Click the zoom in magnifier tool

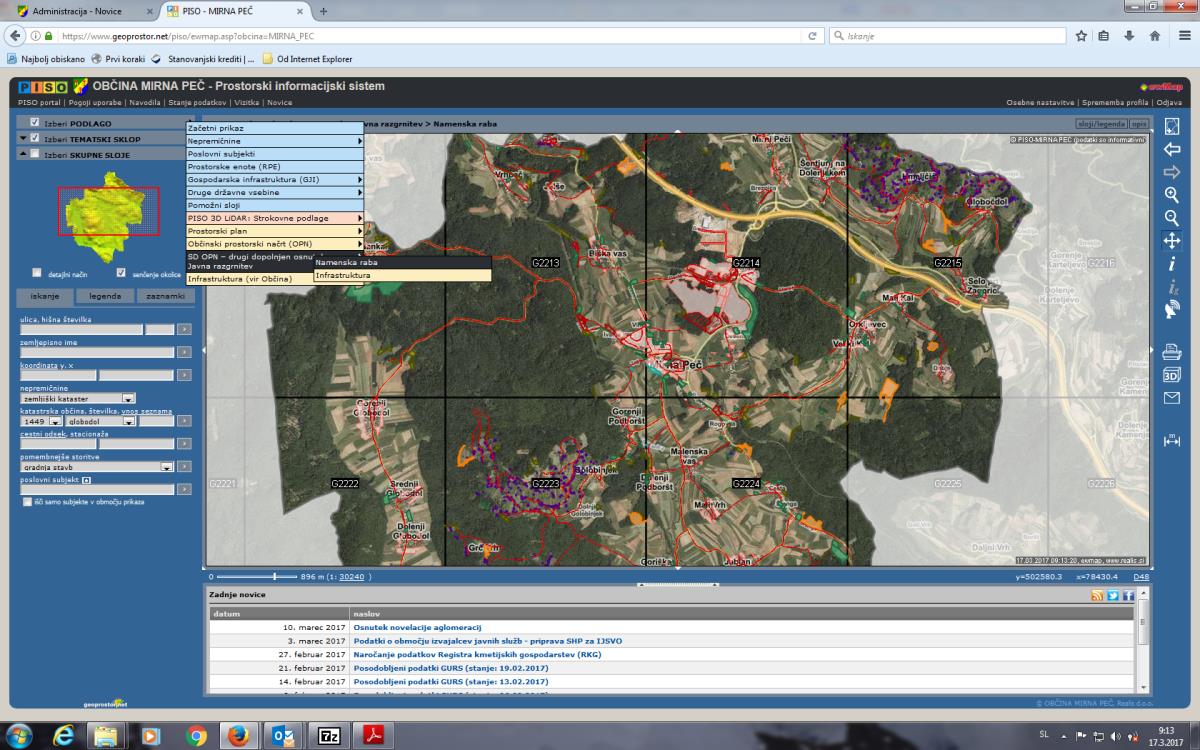[1172, 195]
